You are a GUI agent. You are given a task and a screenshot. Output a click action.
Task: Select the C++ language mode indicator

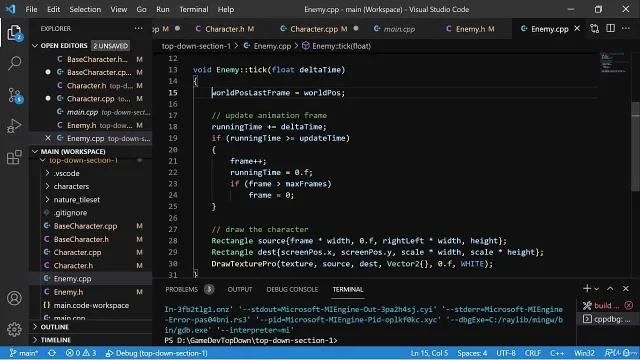[557, 353]
